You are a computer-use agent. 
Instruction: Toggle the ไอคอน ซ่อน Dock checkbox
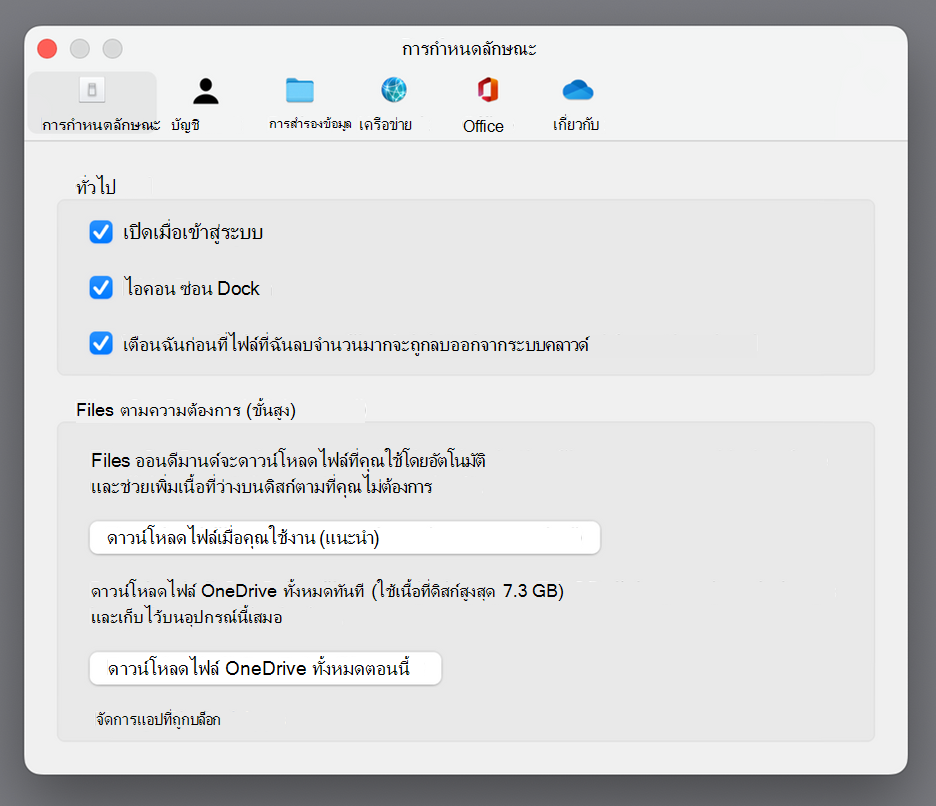pyautogui.click(x=101, y=287)
